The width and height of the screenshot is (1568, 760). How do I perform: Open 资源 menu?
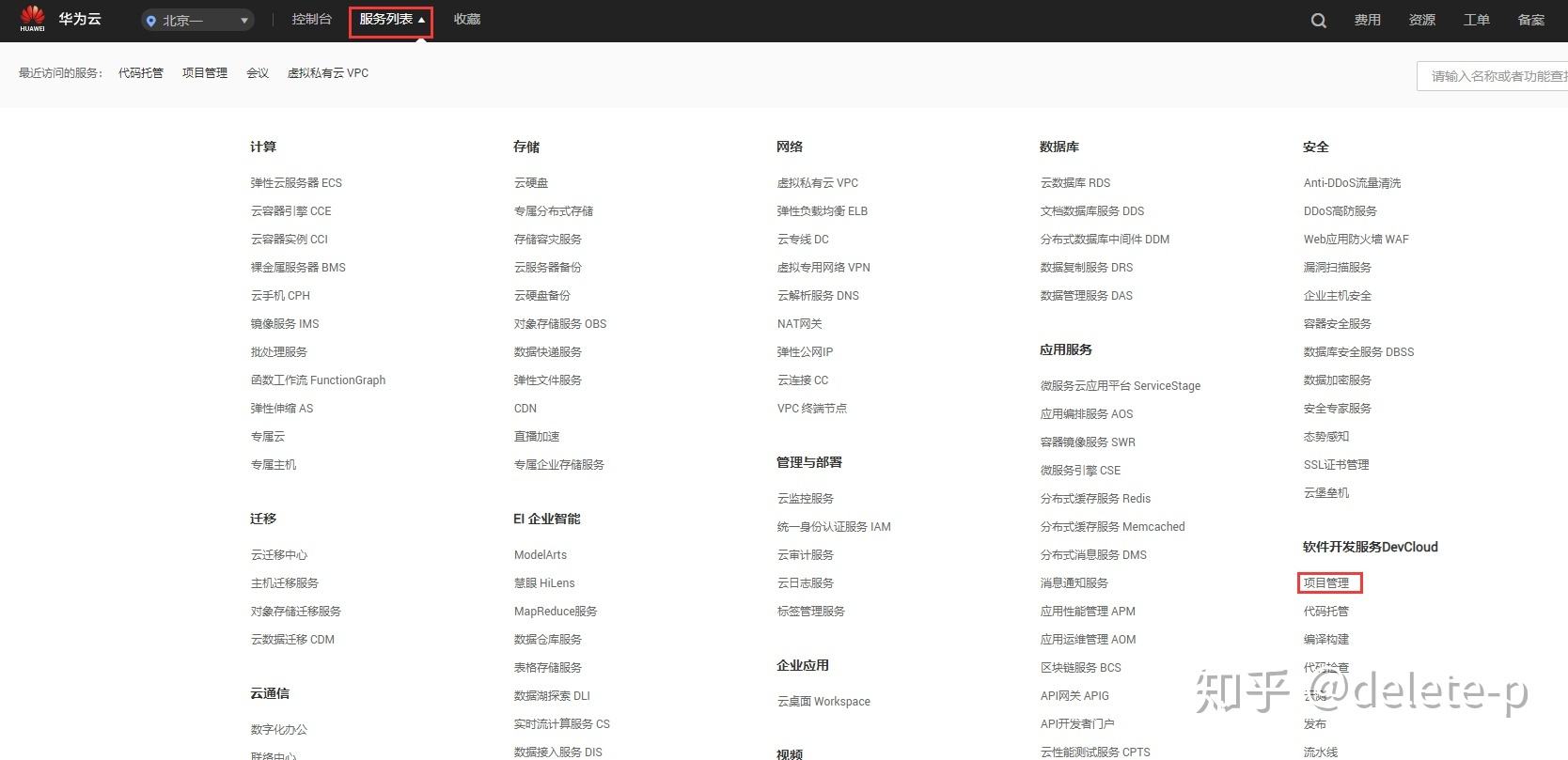click(x=1421, y=20)
